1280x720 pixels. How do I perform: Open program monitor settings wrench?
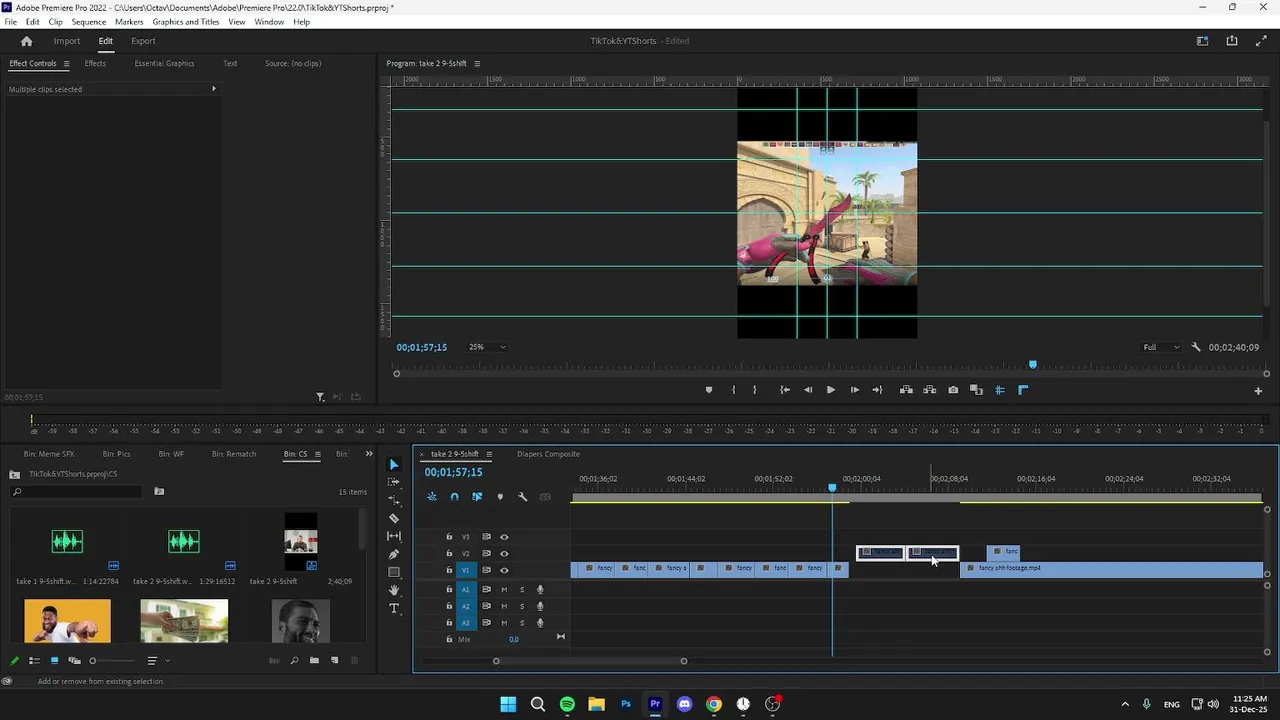tap(1196, 347)
